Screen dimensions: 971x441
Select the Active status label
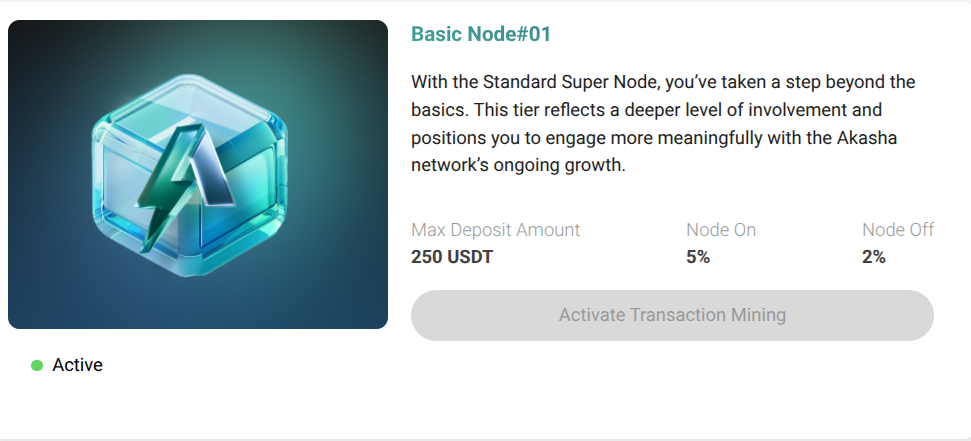[x=77, y=365]
